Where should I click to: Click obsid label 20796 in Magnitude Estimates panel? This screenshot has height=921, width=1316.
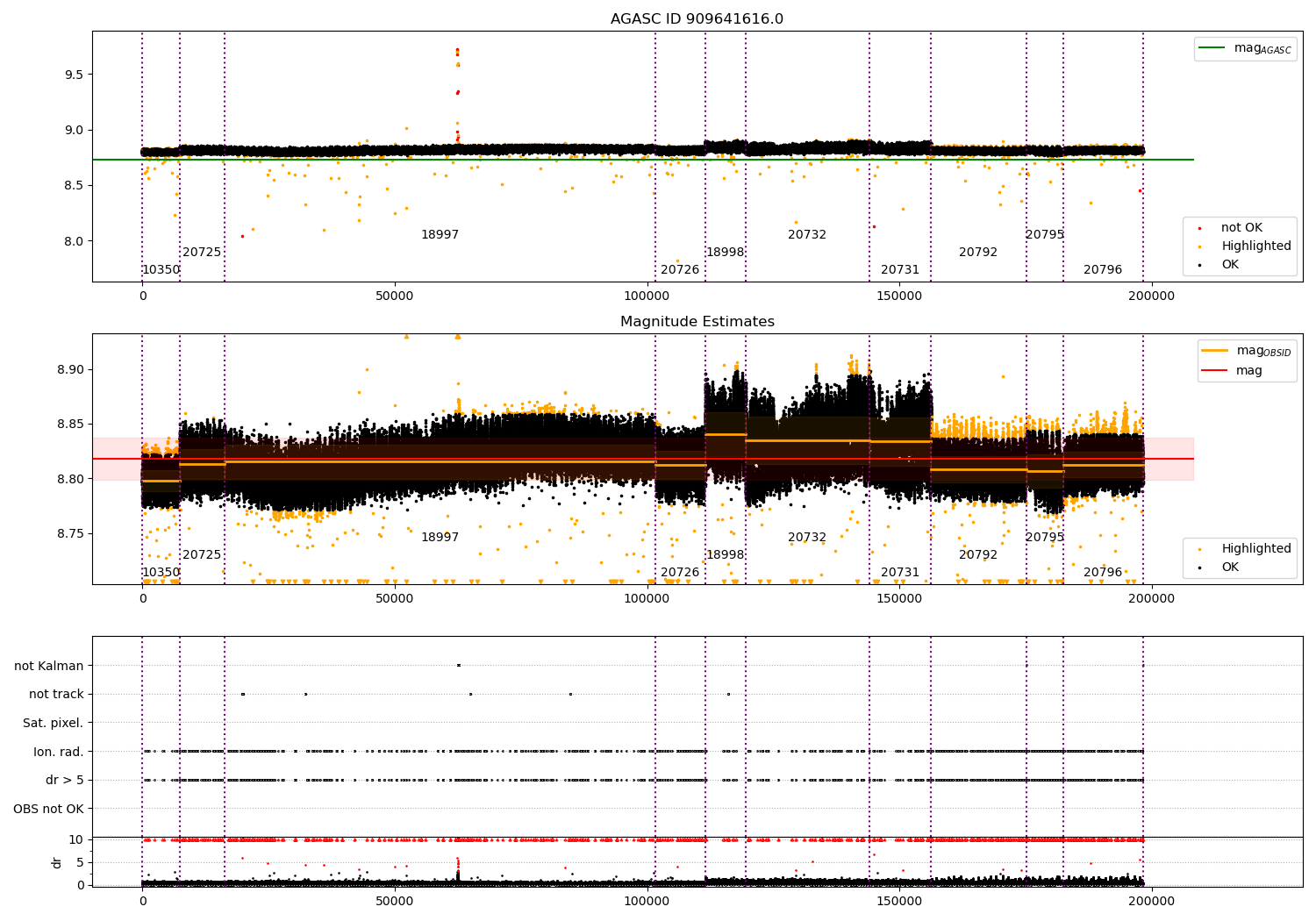(x=1103, y=573)
